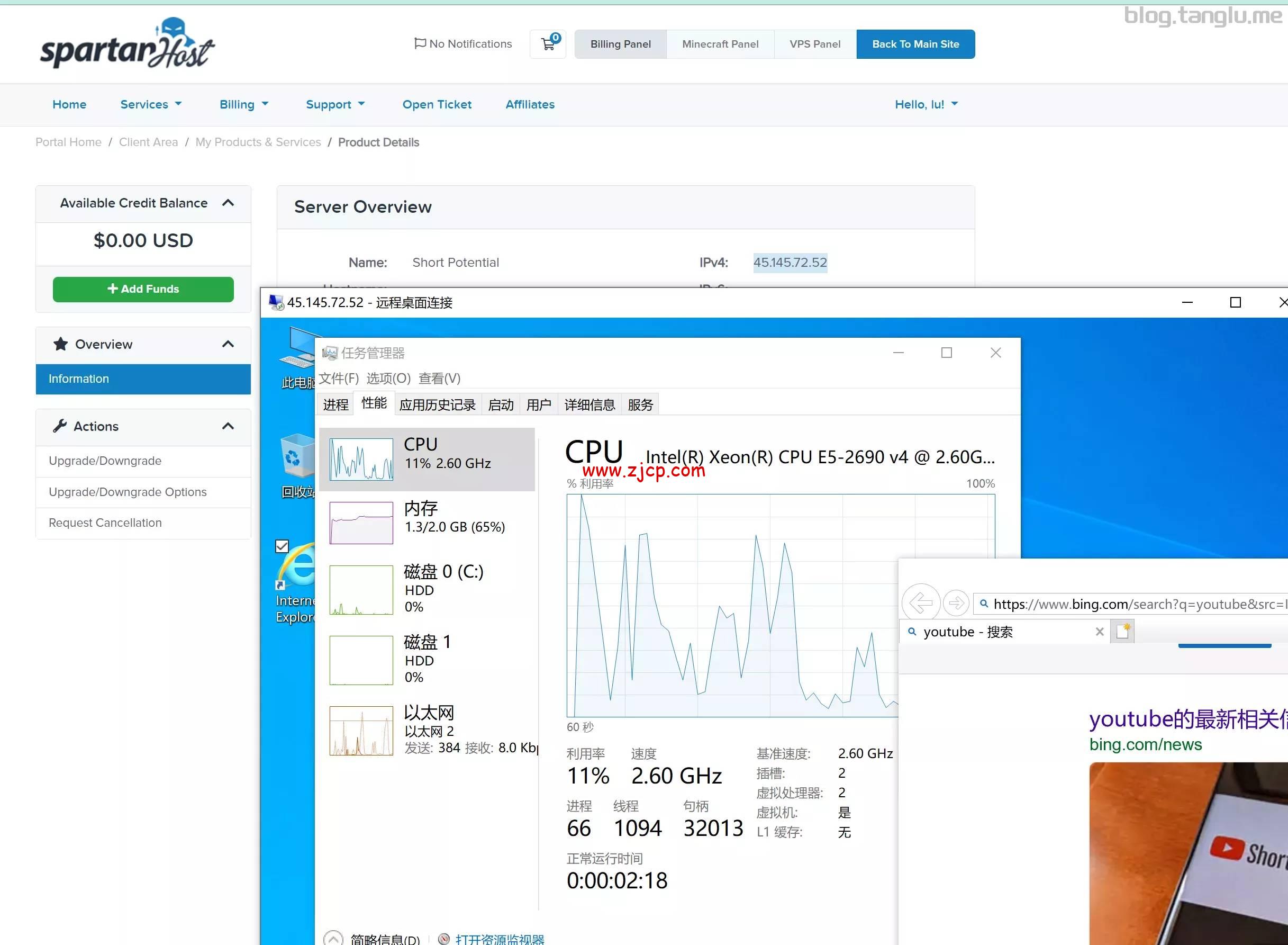Screen dimensions: 1288x945
Task: Collapse the Actions sidebar panel
Action: point(228,426)
